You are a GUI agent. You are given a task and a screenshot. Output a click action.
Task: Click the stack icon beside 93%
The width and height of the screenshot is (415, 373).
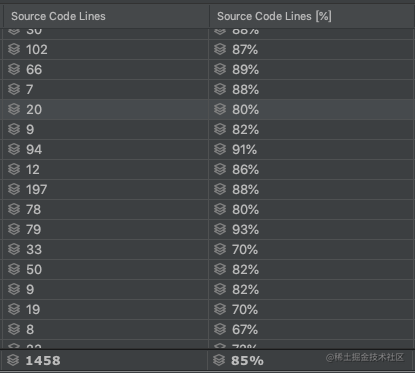click(x=220, y=229)
